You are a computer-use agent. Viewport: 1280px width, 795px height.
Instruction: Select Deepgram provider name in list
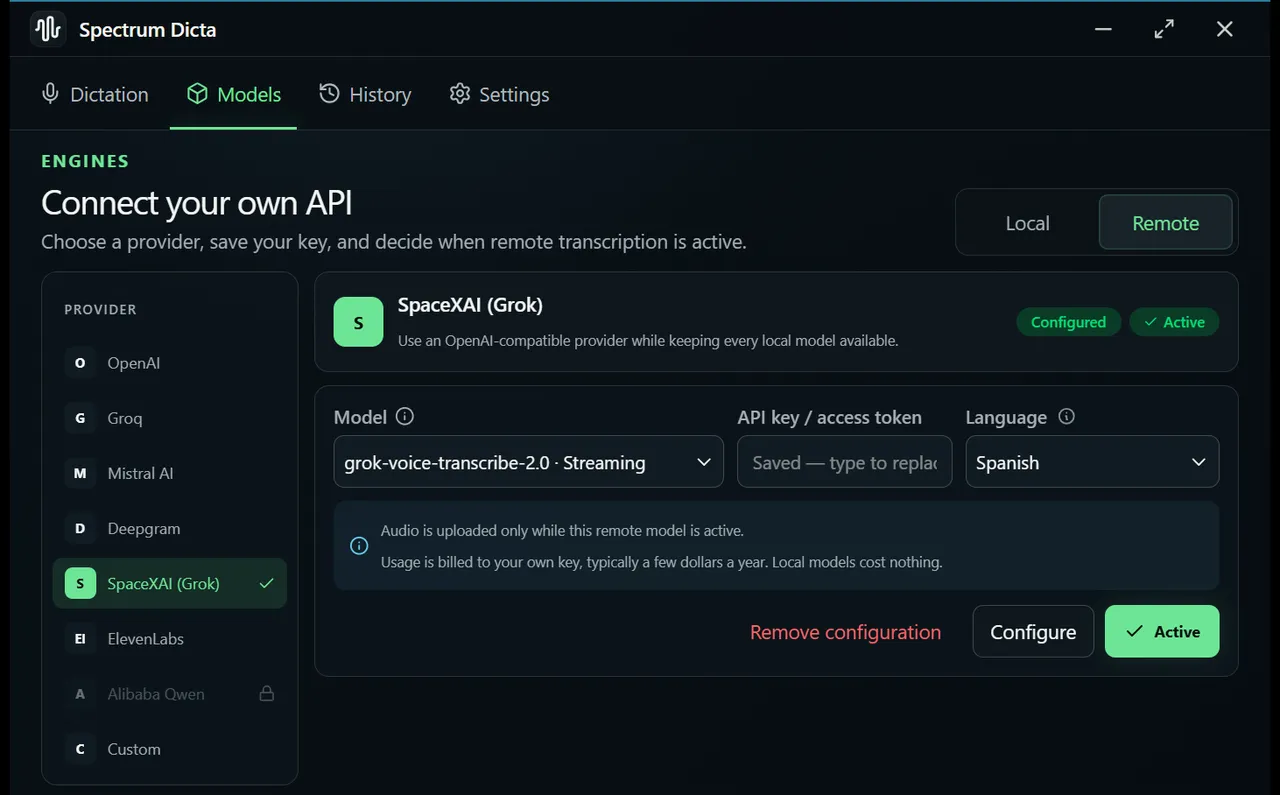click(x=144, y=528)
